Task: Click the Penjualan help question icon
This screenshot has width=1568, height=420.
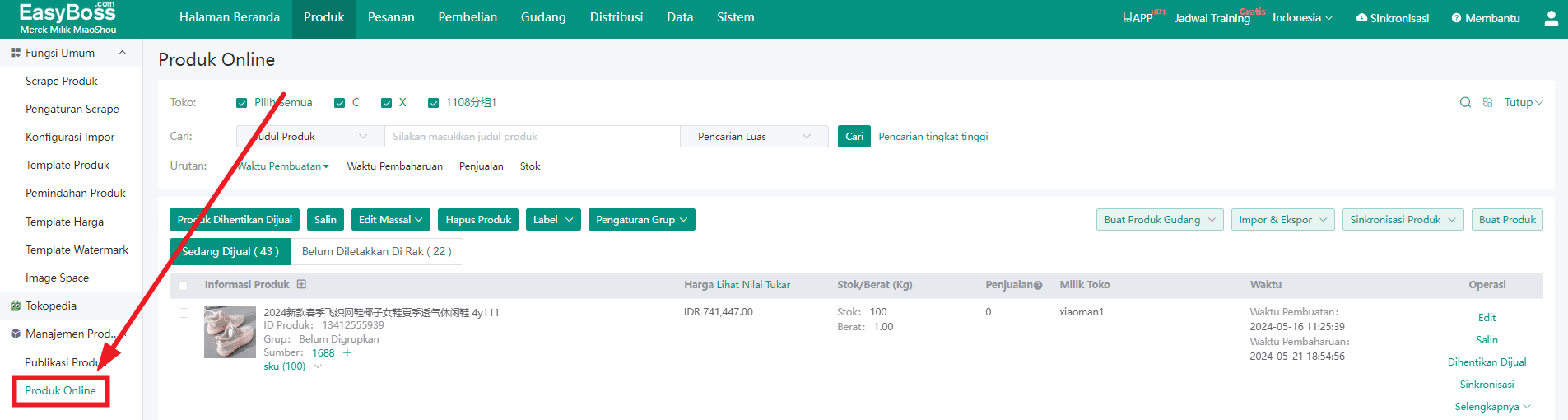Action: point(1038,286)
